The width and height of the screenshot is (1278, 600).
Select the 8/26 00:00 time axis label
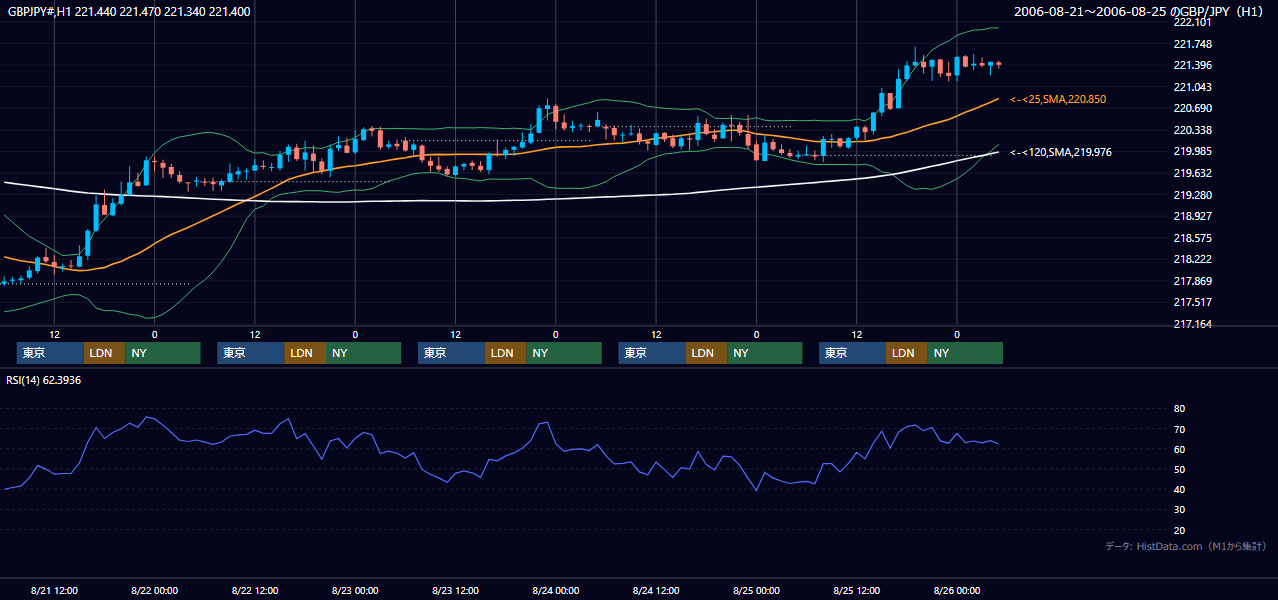pyautogui.click(x=957, y=590)
